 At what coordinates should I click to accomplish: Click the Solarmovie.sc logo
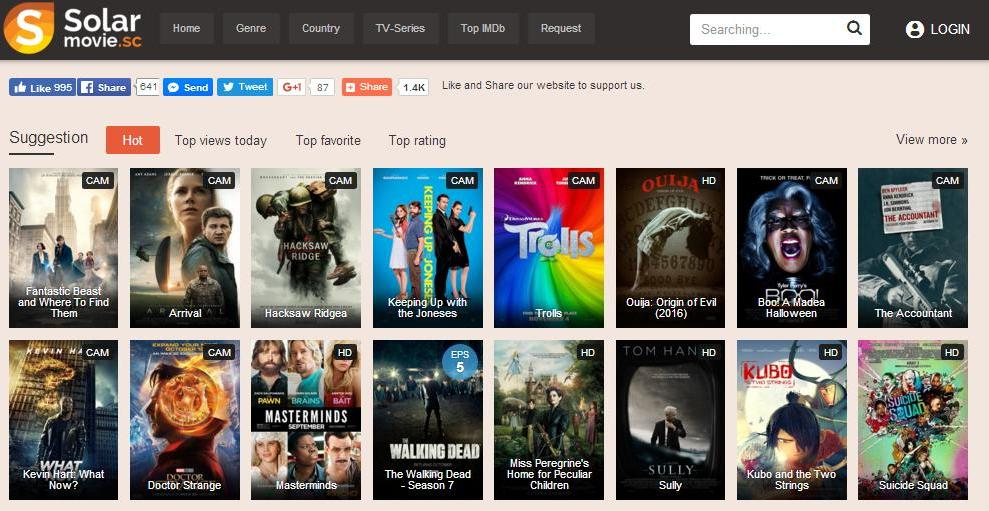73,28
